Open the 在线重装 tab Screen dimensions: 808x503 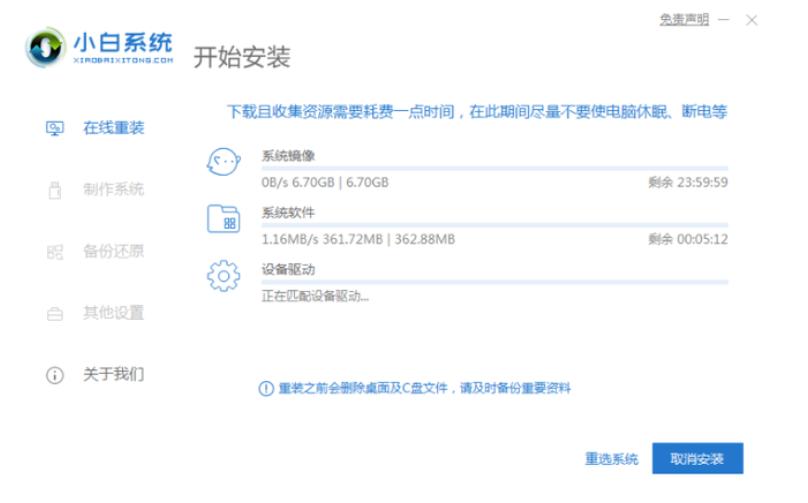click(113, 128)
